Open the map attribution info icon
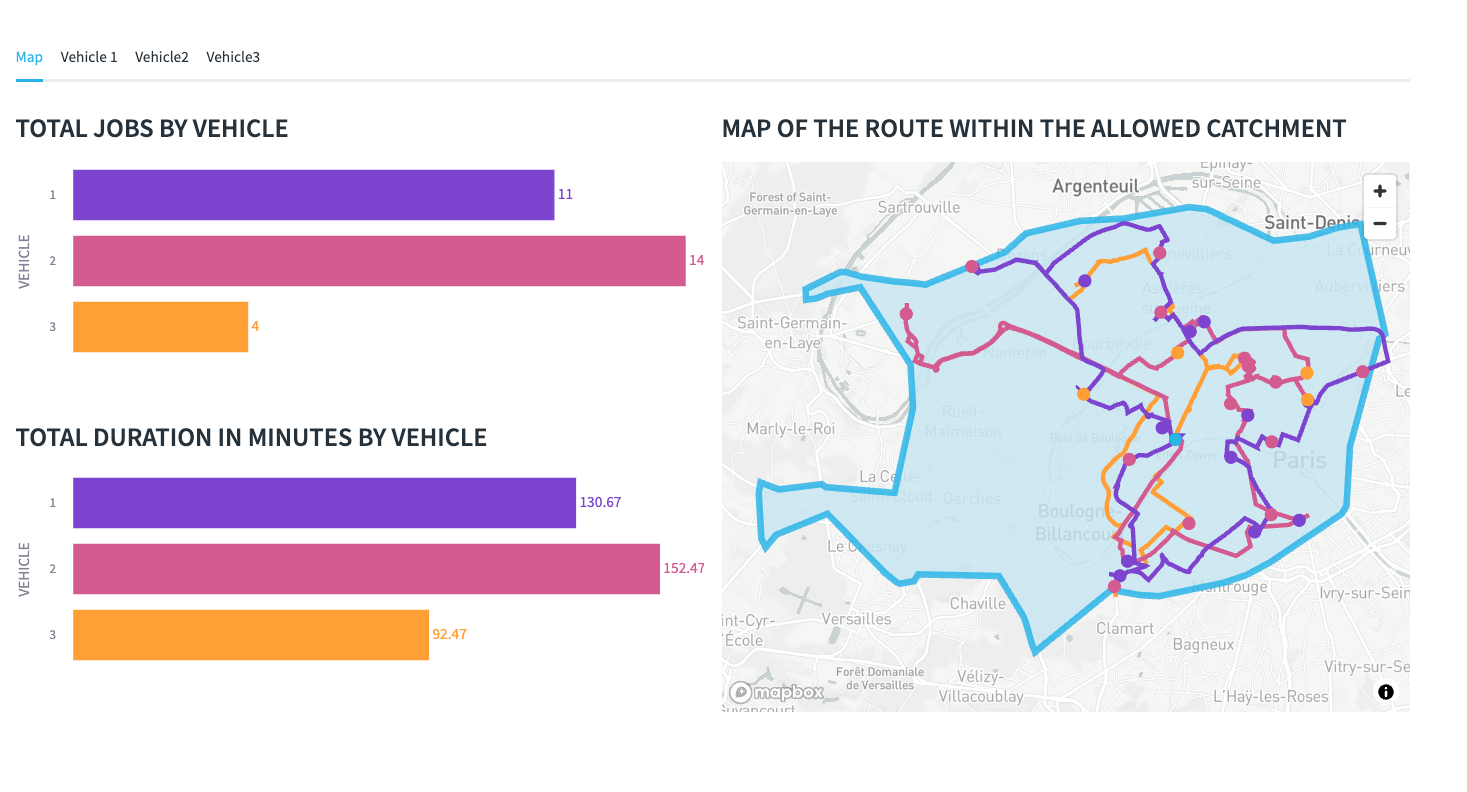The width and height of the screenshot is (1467, 792). [1385, 691]
